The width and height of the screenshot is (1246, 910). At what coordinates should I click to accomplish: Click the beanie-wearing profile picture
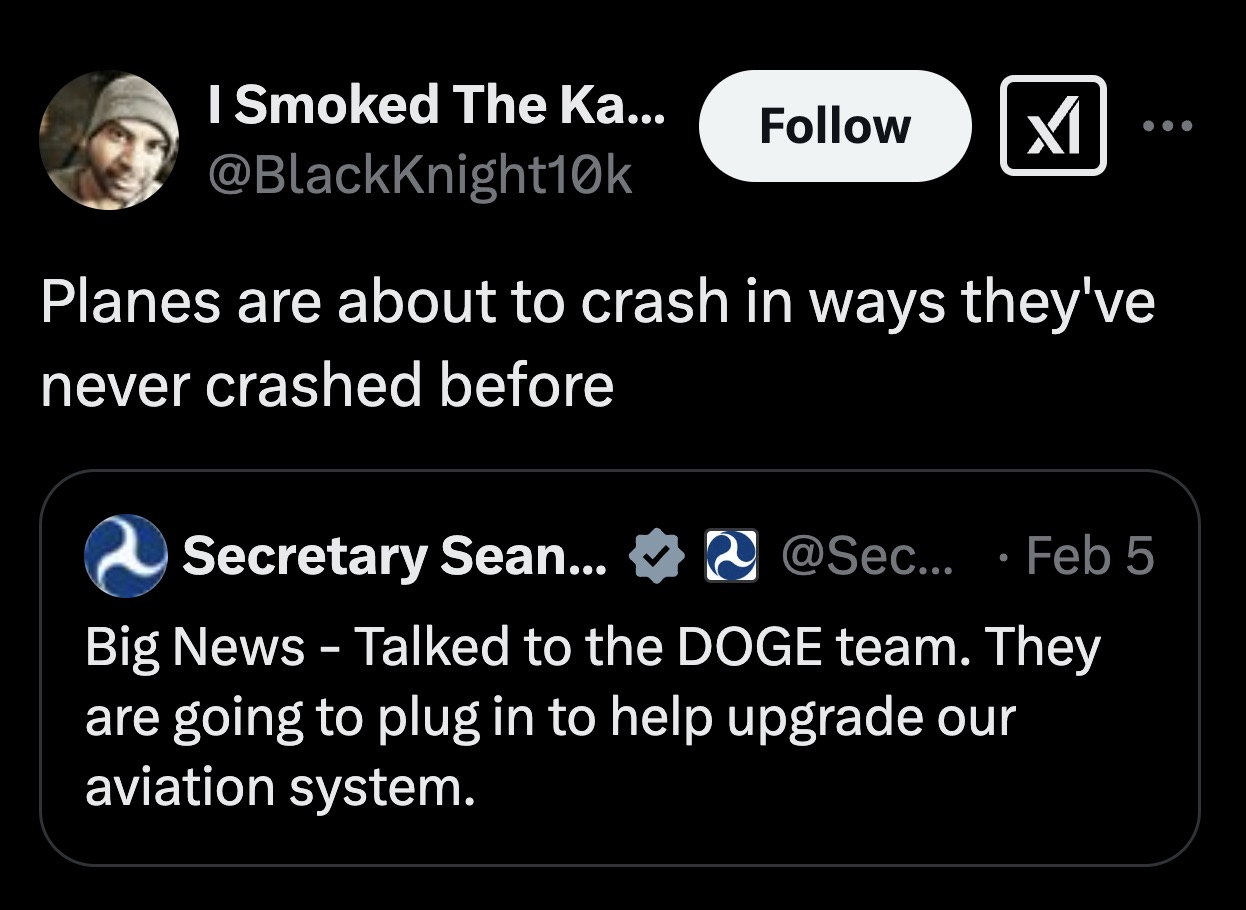click(110, 138)
